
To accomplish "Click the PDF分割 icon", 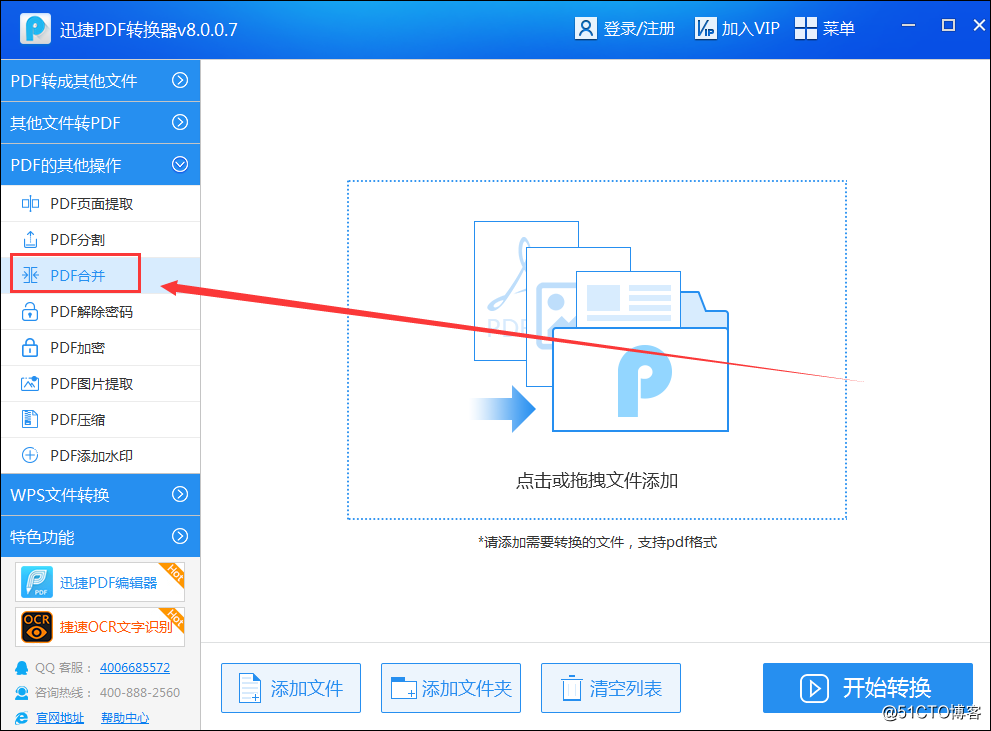I will (x=30, y=239).
